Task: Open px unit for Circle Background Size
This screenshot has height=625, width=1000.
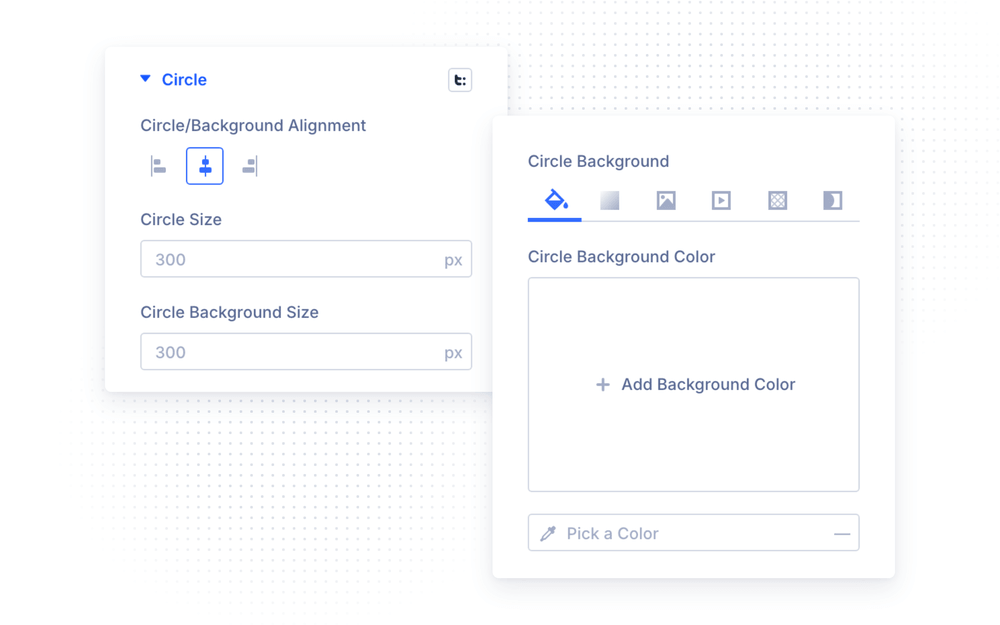Action: 453,353
